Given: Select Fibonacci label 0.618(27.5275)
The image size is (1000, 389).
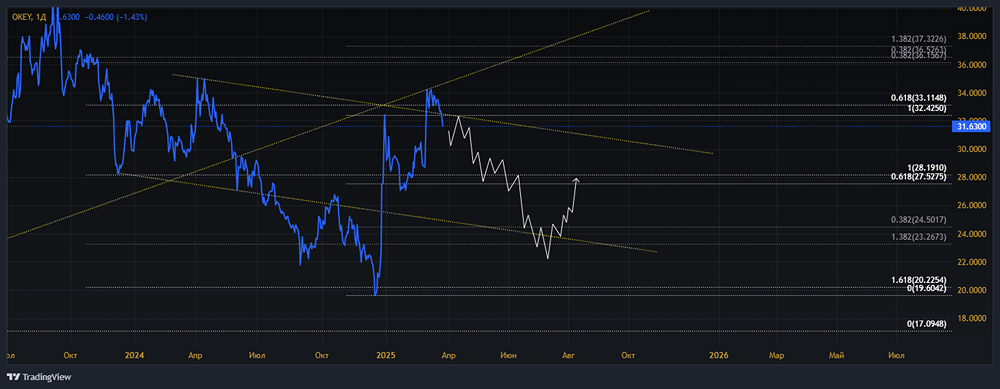Looking at the screenshot, I should [918, 177].
